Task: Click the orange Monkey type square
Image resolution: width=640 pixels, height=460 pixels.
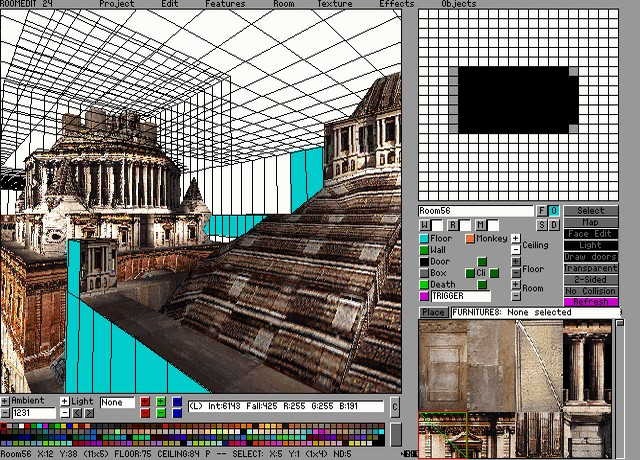Action: tap(469, 239)
